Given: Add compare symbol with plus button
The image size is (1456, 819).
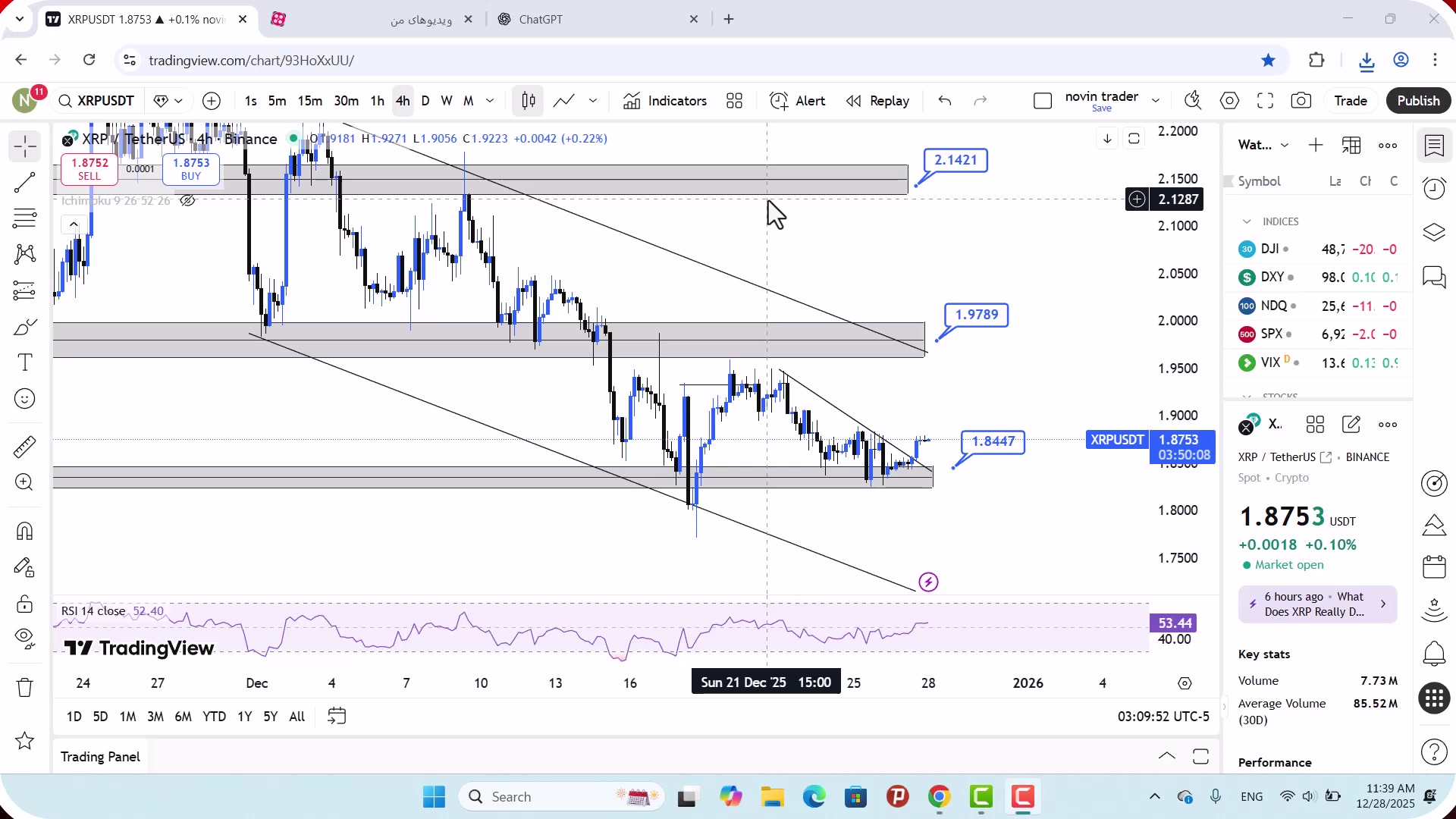Looking at the screenshot, I should pyautogui.click(x=212, y=101).
